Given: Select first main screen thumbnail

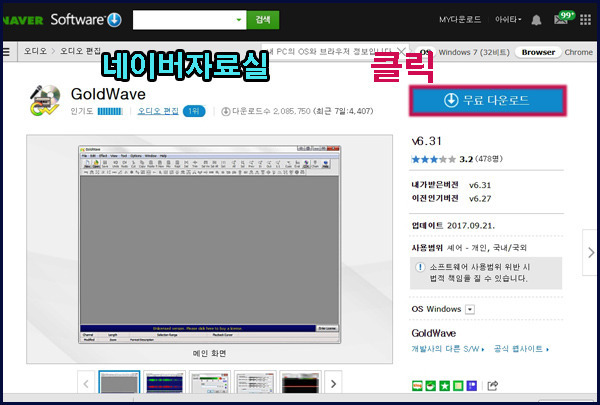Looking at the screenshot, I should point(119,382).
